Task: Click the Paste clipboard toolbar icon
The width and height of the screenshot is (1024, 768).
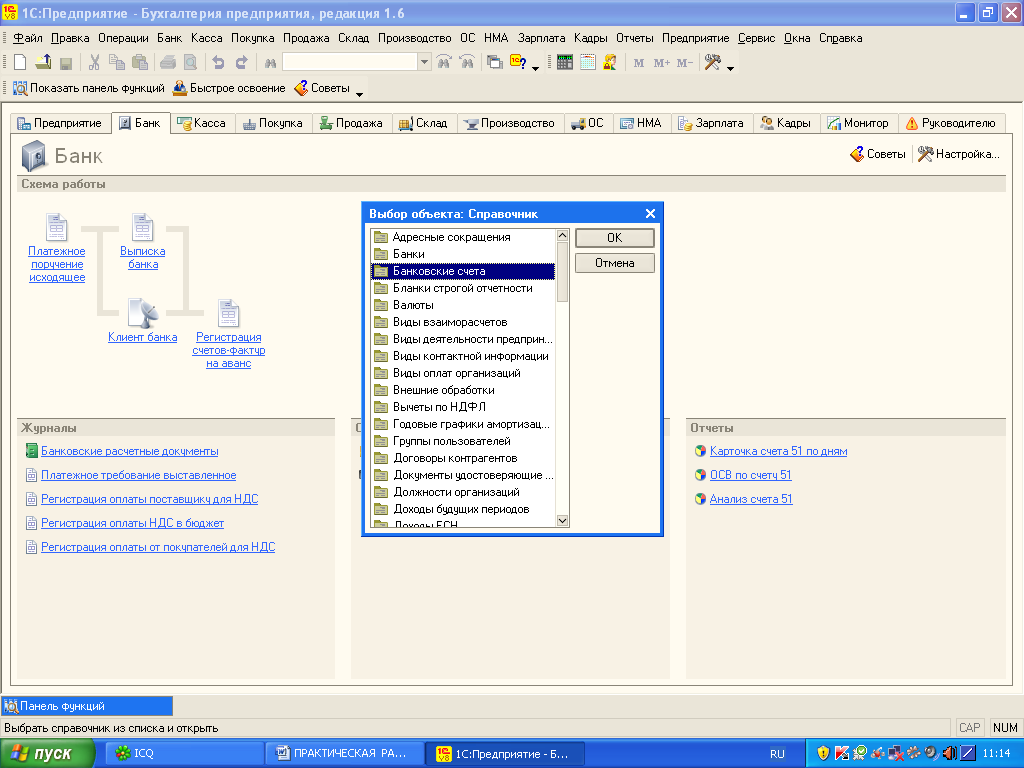Action: tap(139, 63)
